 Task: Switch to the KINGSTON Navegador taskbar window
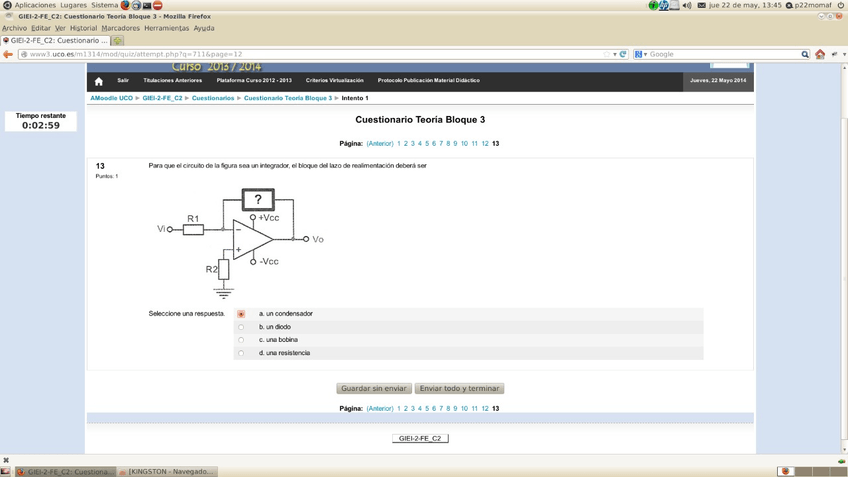click(168, 472)
